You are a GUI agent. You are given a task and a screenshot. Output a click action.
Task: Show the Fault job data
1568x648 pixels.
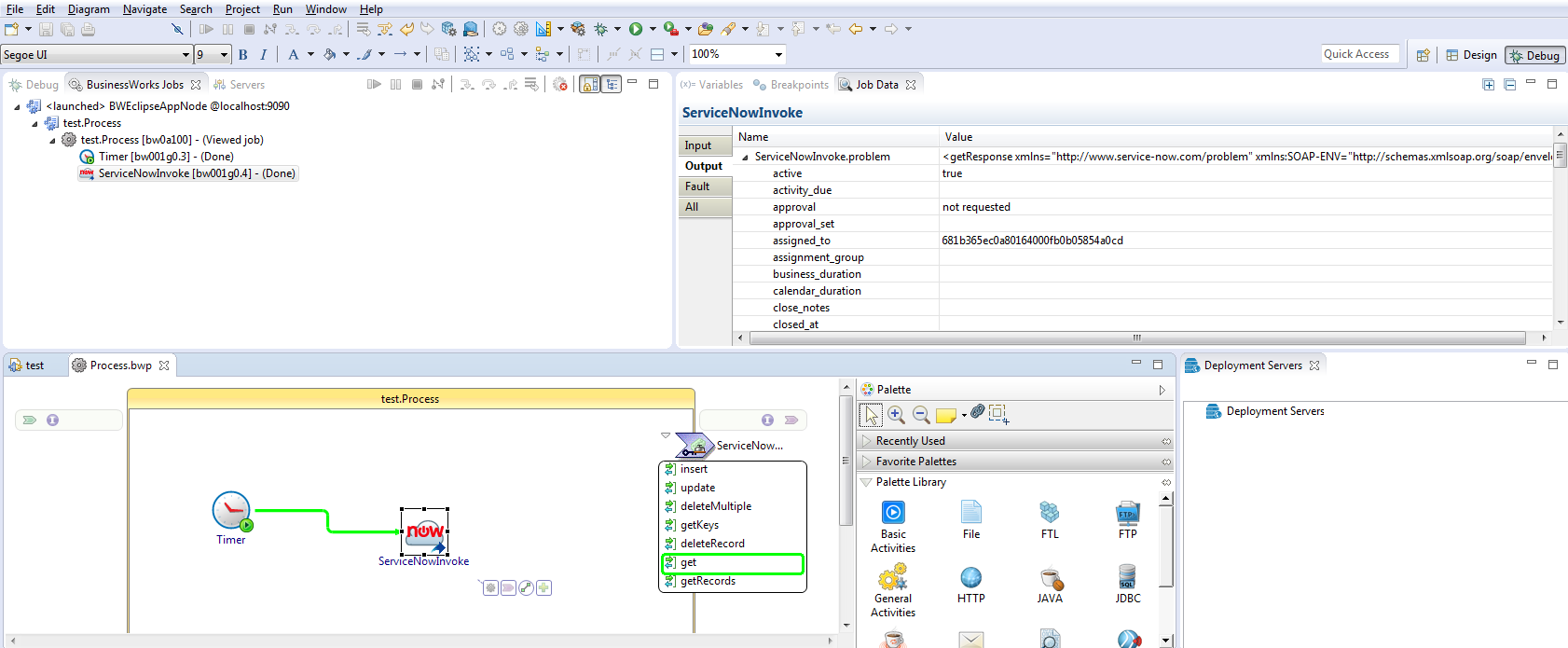click(x=705, y=186)
